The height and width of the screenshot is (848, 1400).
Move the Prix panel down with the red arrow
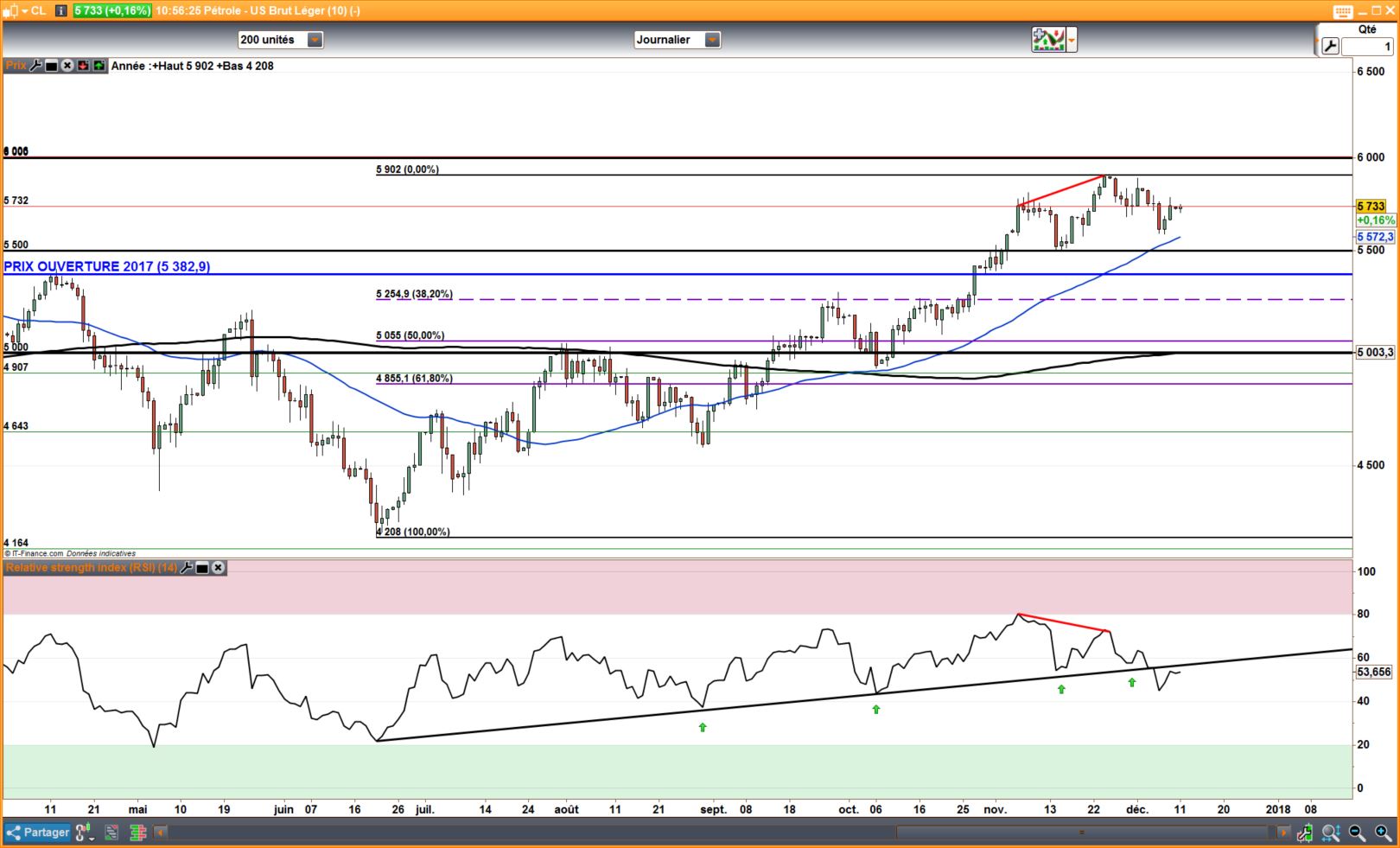(84, 66)
